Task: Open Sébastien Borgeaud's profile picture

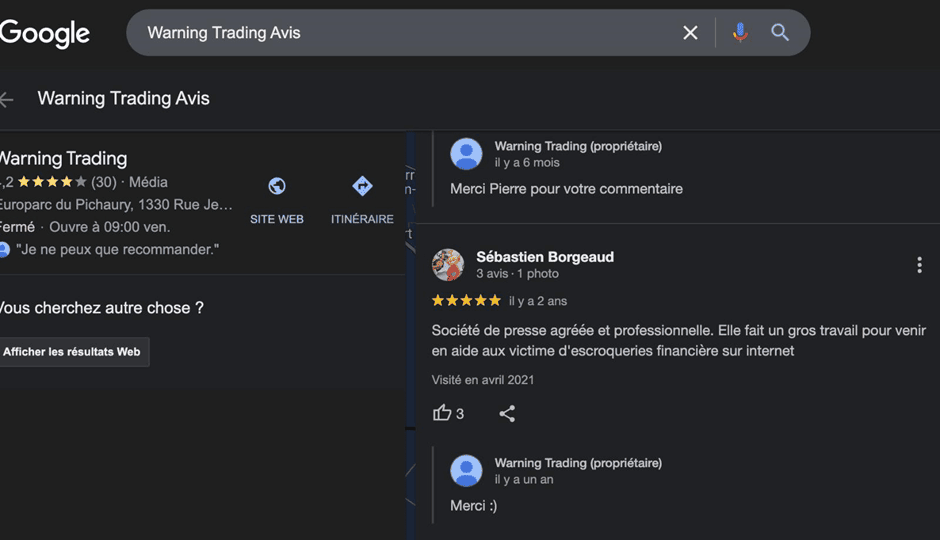Action: point(448,264)
